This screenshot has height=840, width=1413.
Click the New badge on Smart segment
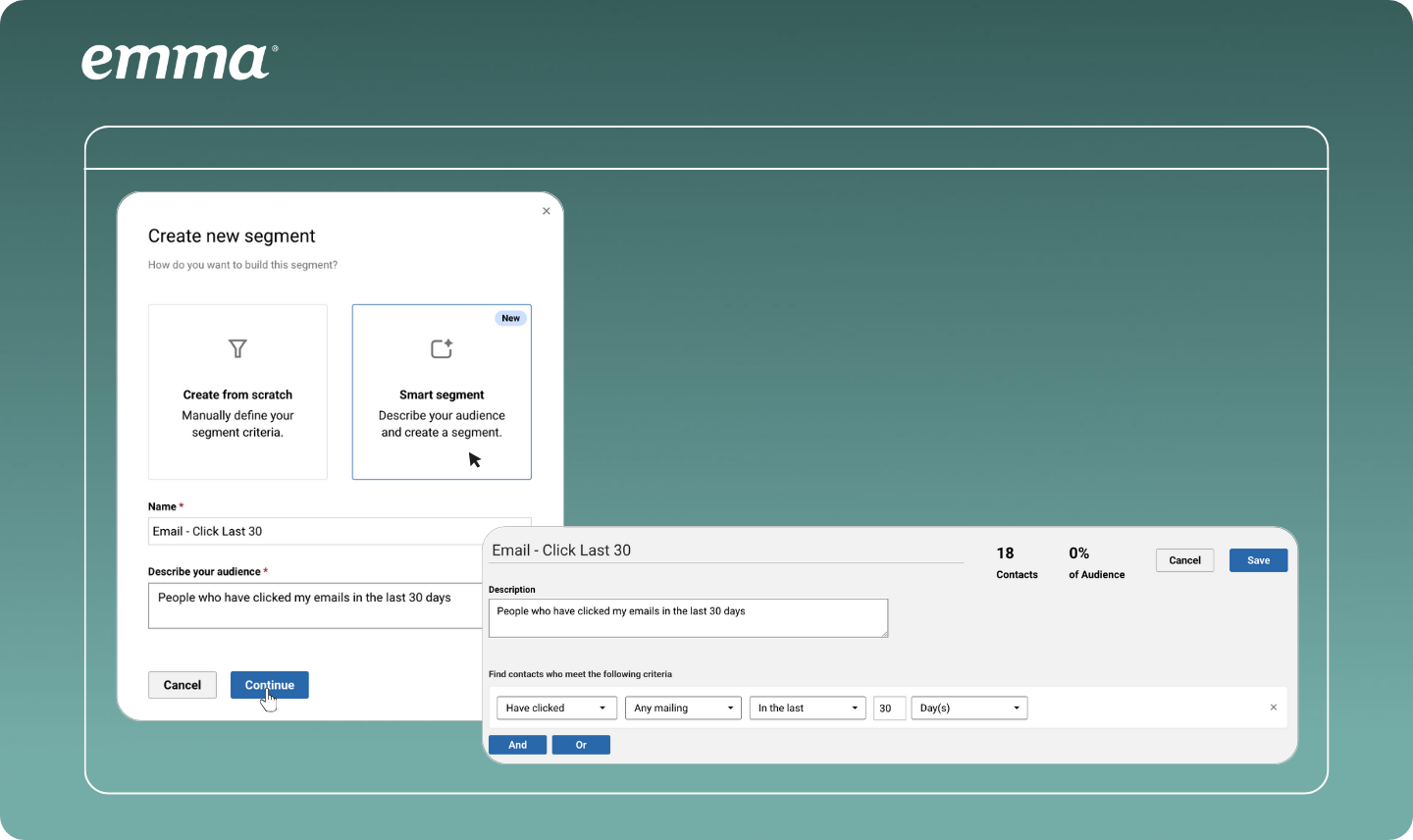point(510,318)
